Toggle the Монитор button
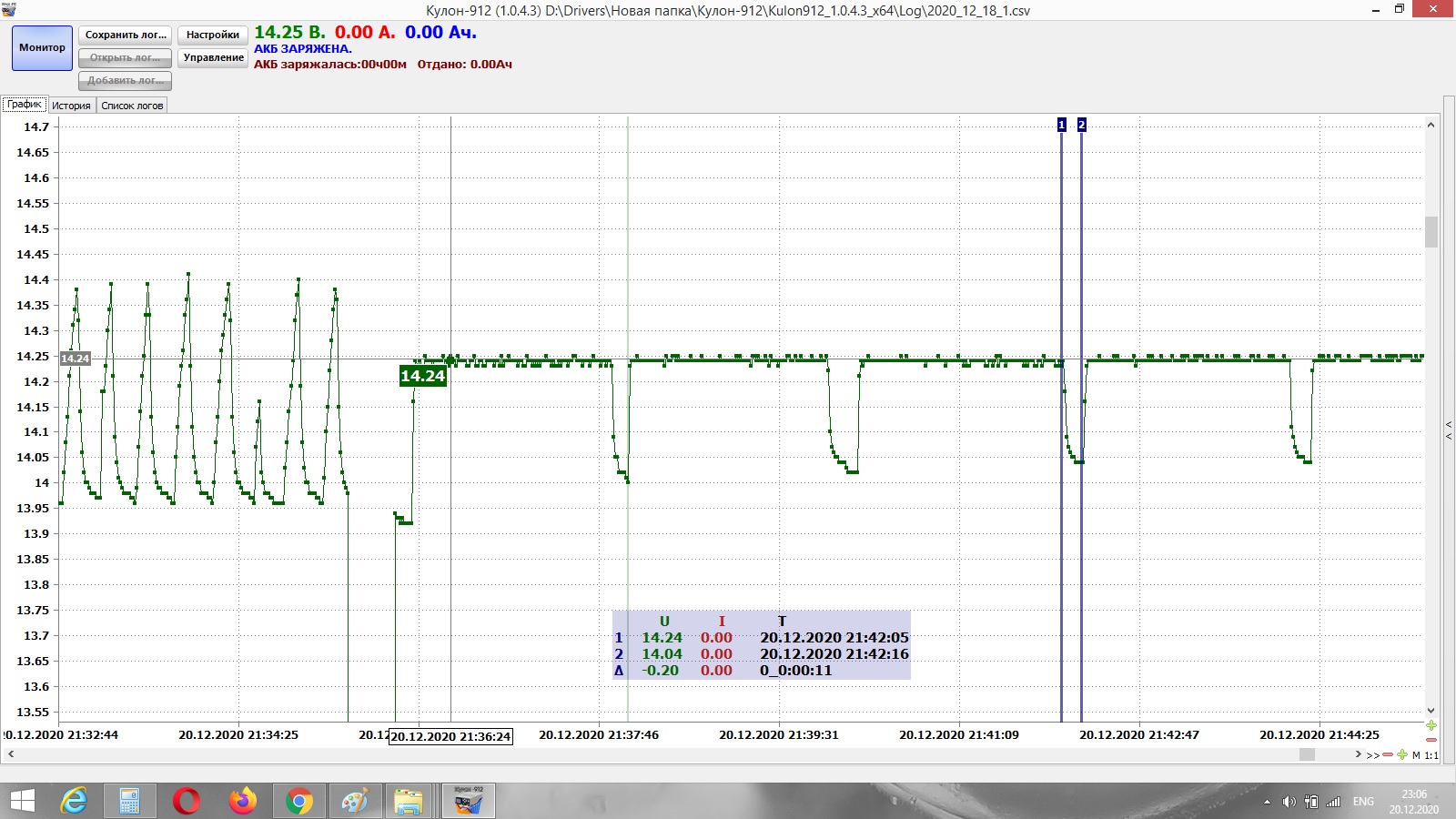The image size is (1456, 819). pos(42,48)
